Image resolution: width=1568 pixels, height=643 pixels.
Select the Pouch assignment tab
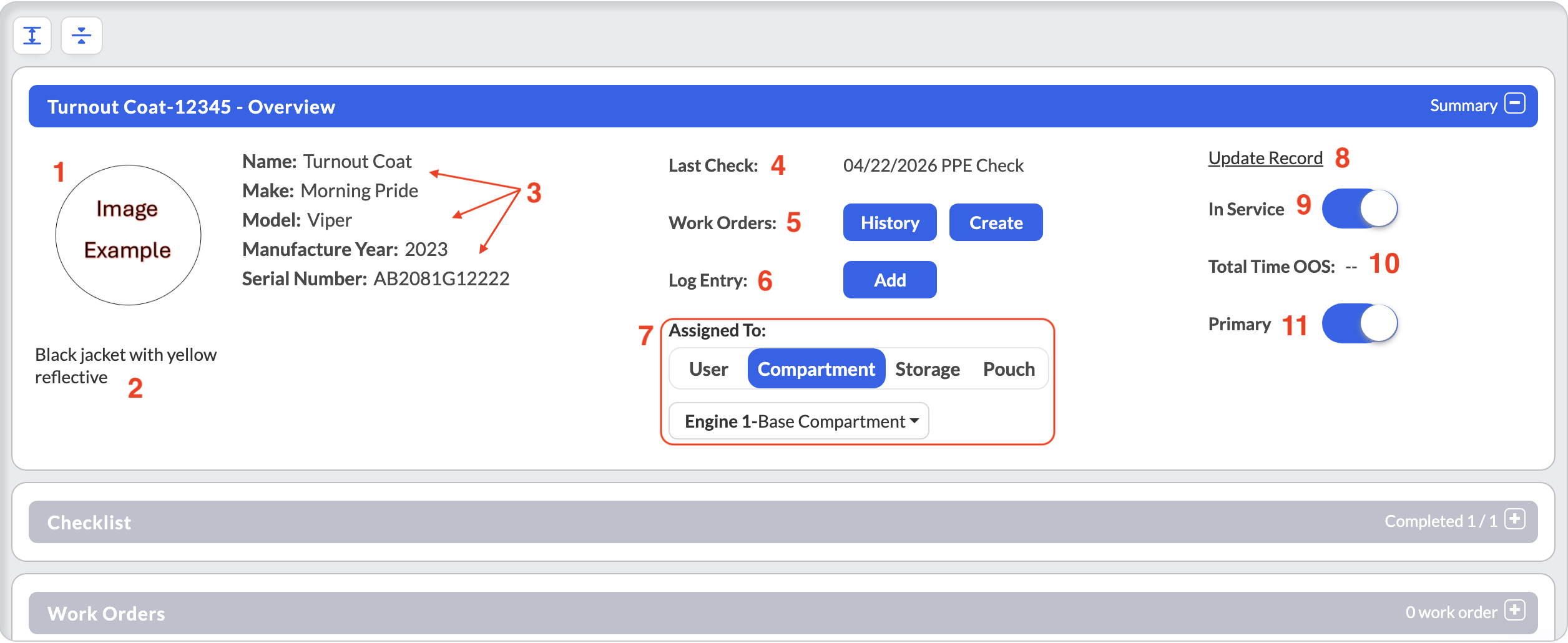pos(1009,369)
